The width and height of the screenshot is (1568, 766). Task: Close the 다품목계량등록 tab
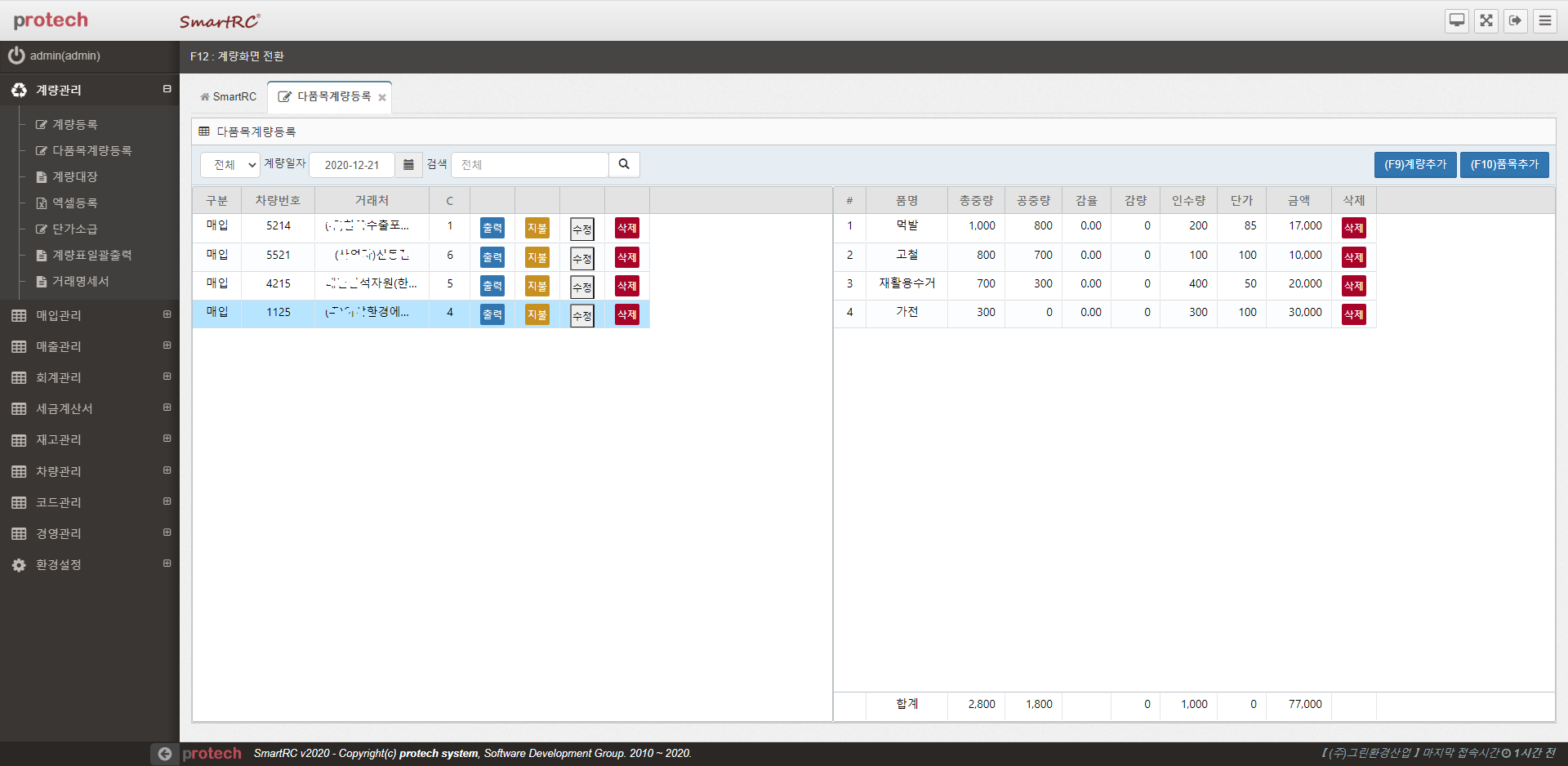382,97
